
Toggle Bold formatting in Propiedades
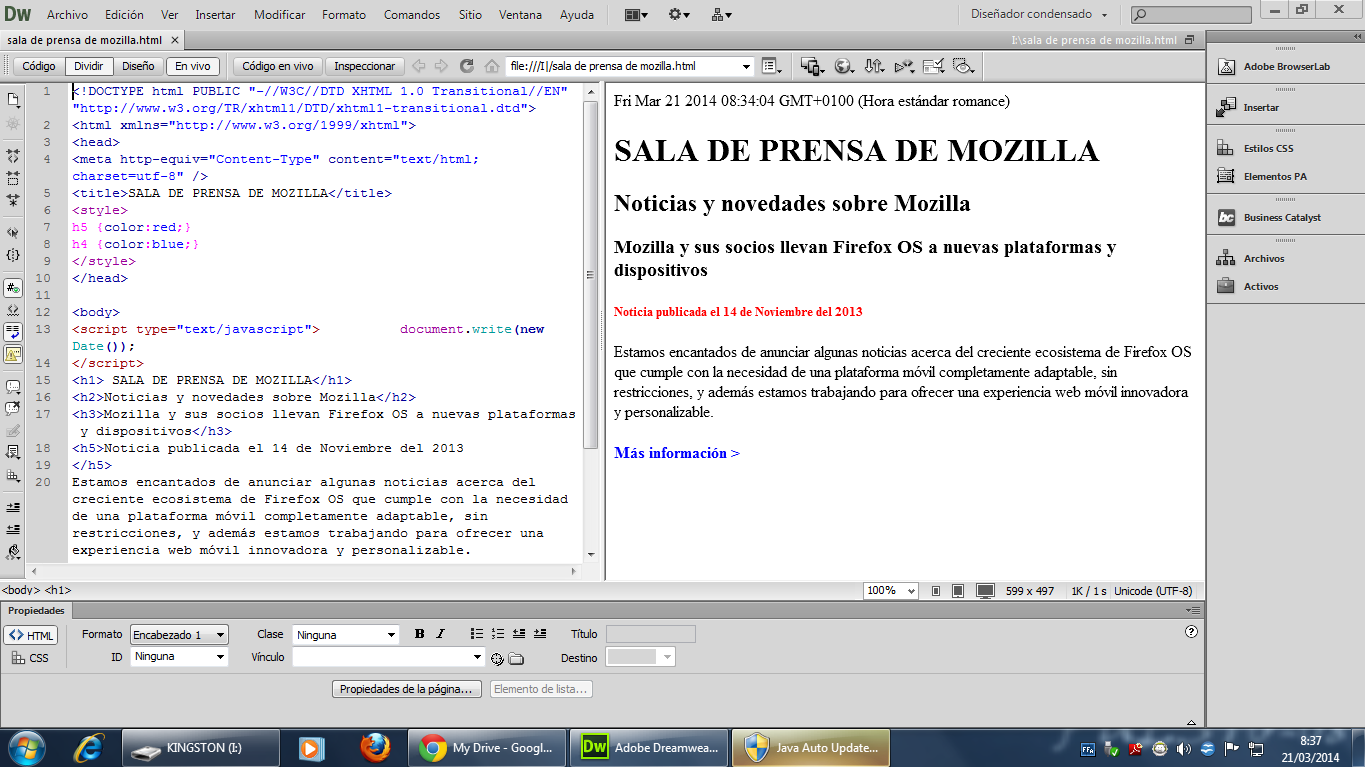[x=419, y=634]
